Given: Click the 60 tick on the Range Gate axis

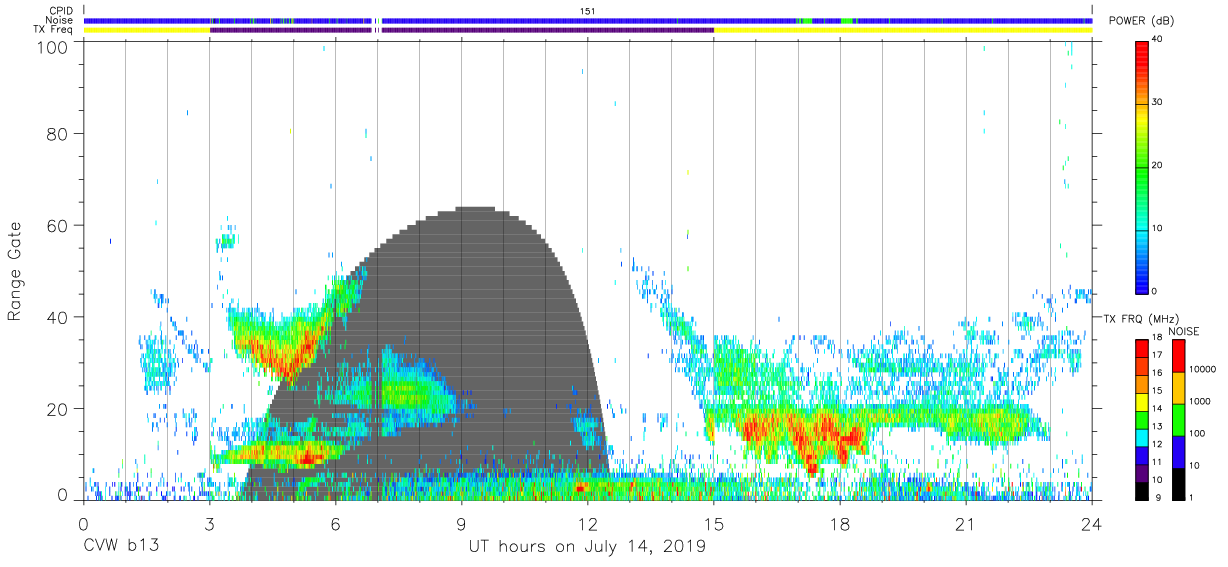Looking at the screenshot, I should pyautogui.click(x=58, y=225).
